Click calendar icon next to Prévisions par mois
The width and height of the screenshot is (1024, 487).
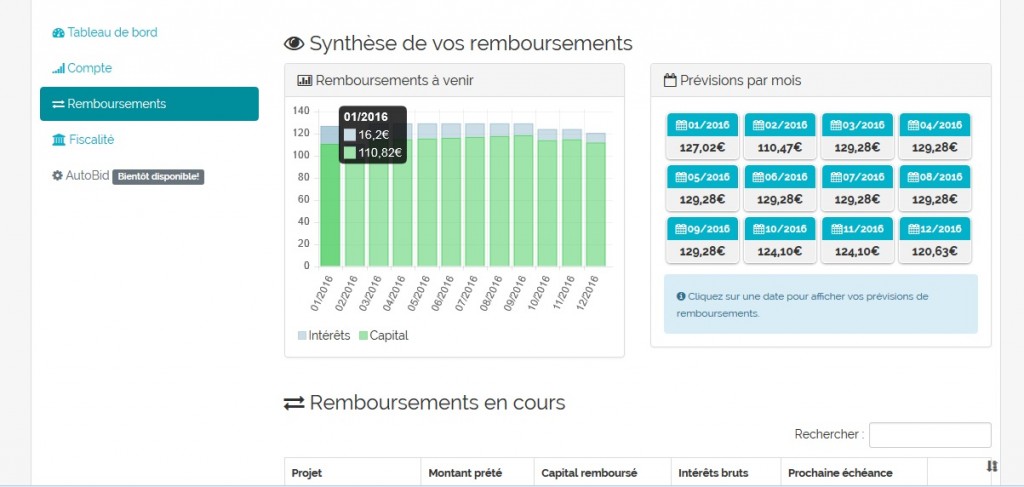point(670,80)
